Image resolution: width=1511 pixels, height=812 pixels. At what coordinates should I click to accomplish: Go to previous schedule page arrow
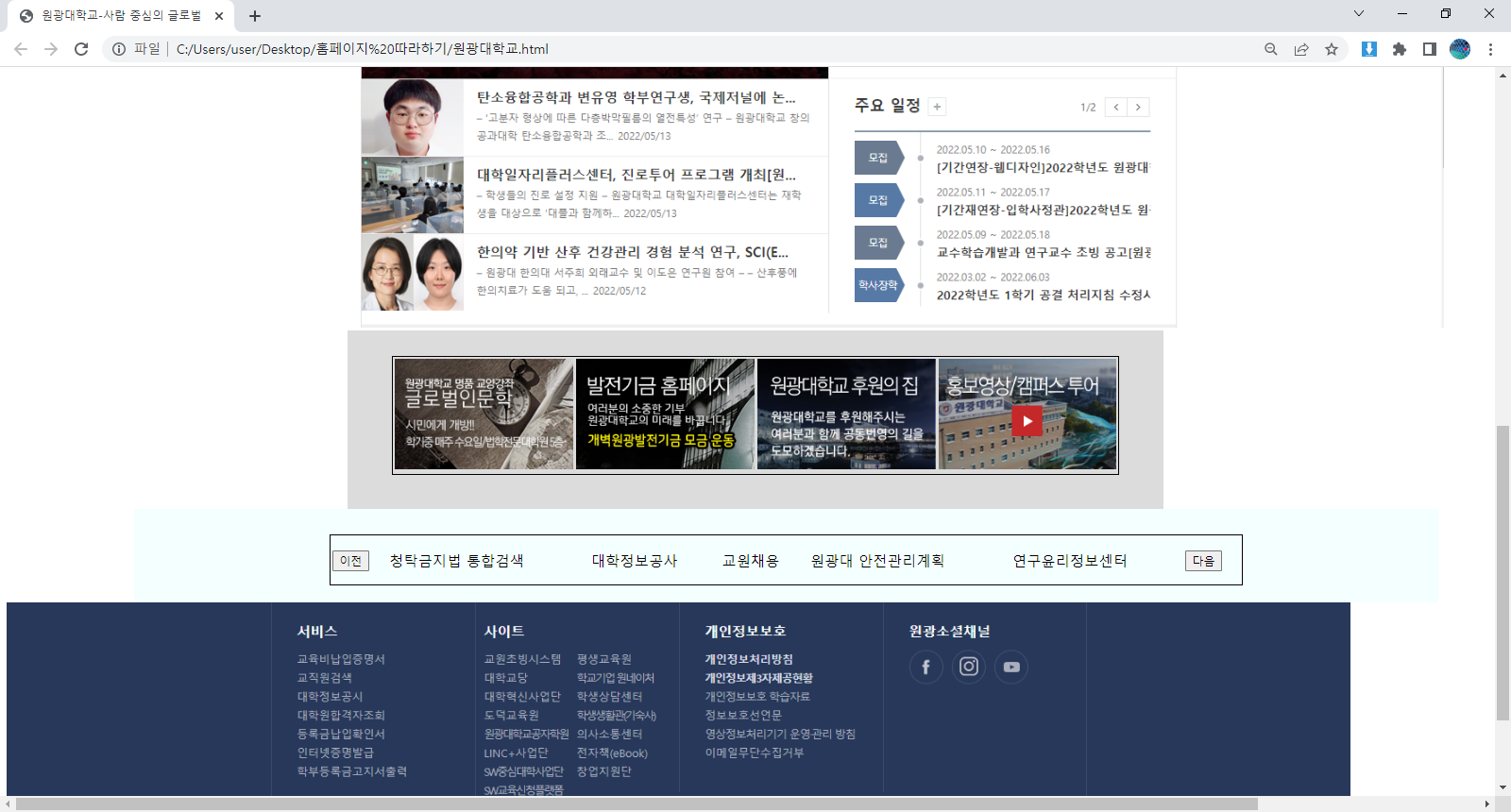[x=1116, y=107]
